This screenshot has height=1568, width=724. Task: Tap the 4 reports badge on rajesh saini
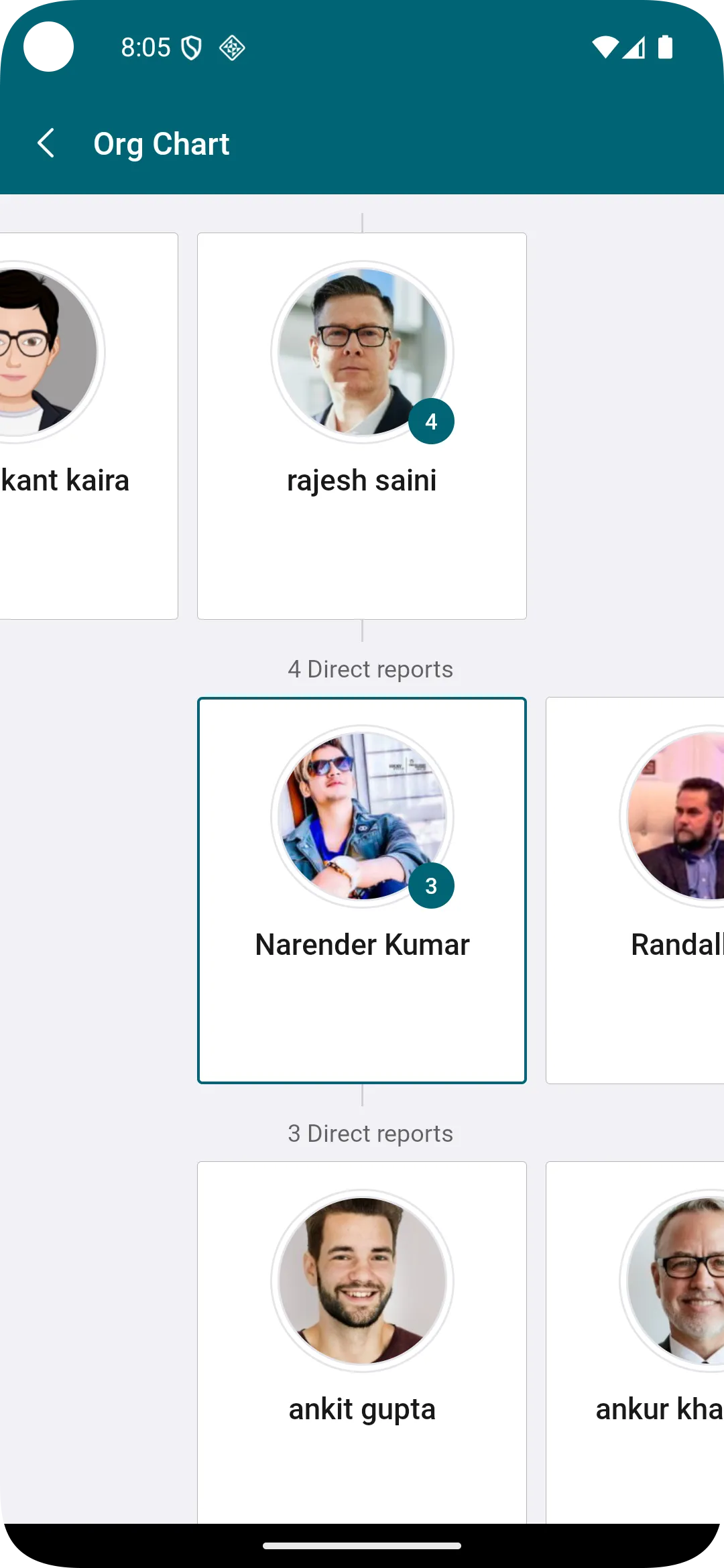coord(431,421)
